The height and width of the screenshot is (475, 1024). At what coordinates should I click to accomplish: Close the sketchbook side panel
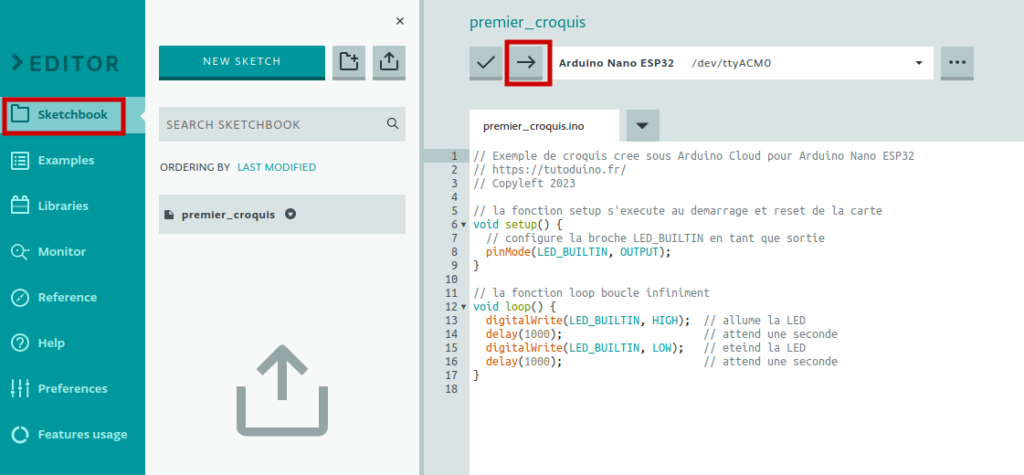(400, 22)
